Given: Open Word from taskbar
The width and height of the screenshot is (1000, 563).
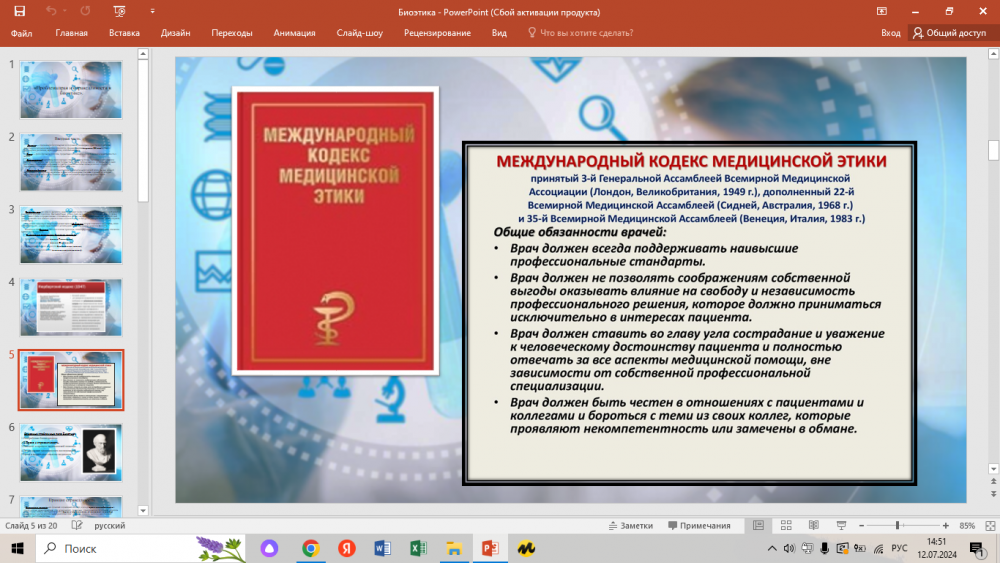Looking at the screenshot, I should [382, 548].
